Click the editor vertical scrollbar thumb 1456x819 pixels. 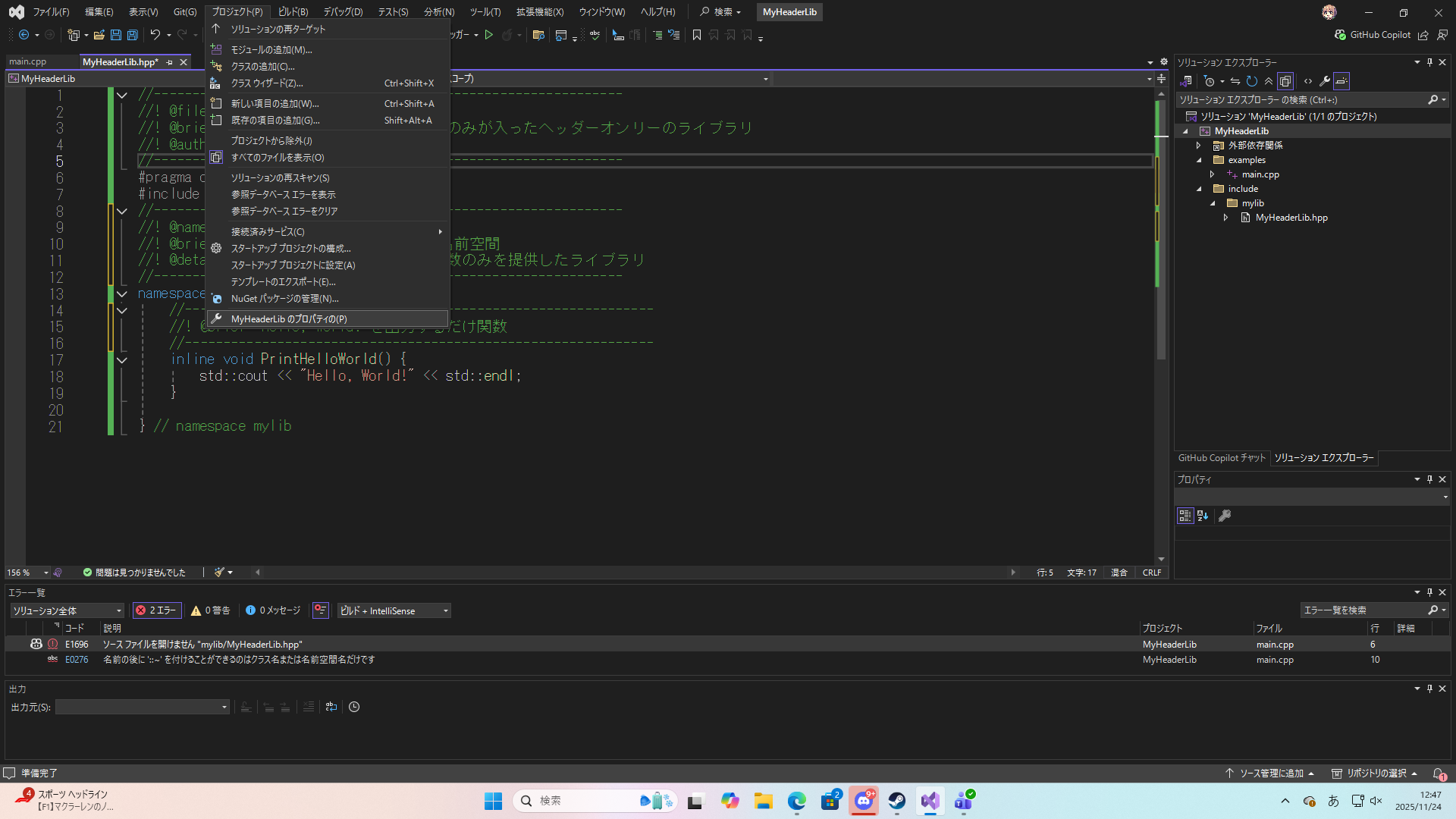pyautogui.click(x=1161, y=227)
